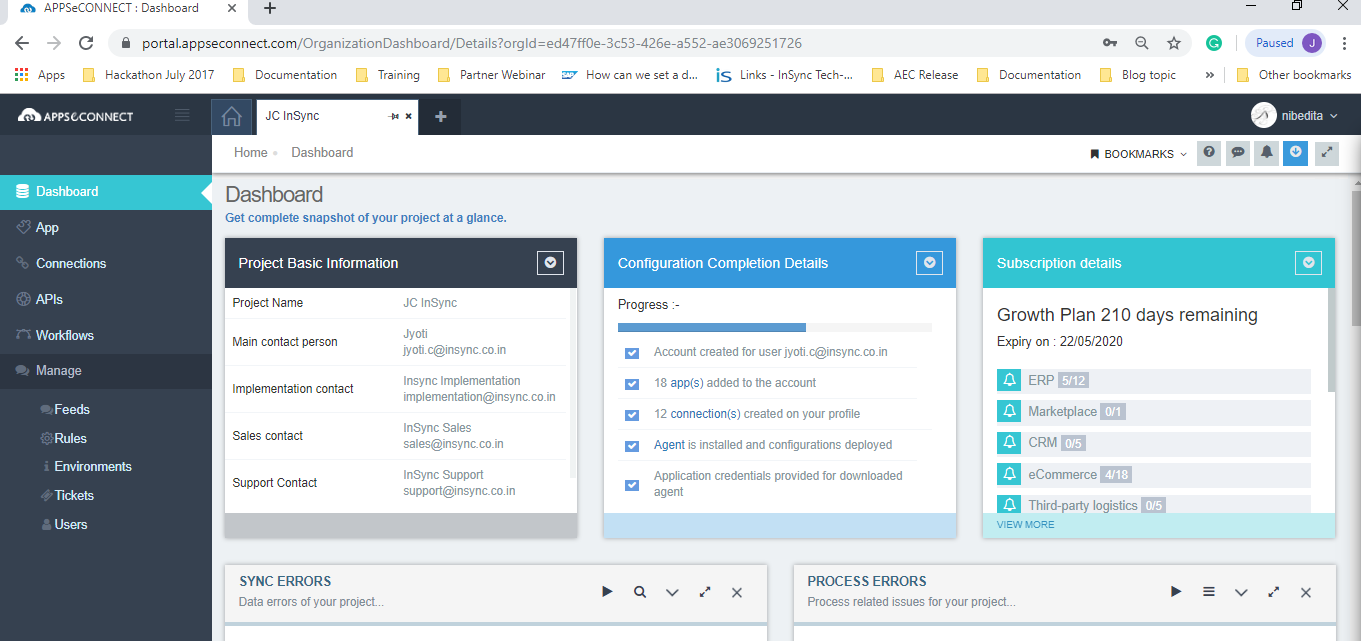Open the help question mark icon

click(x=1209, y=153)
